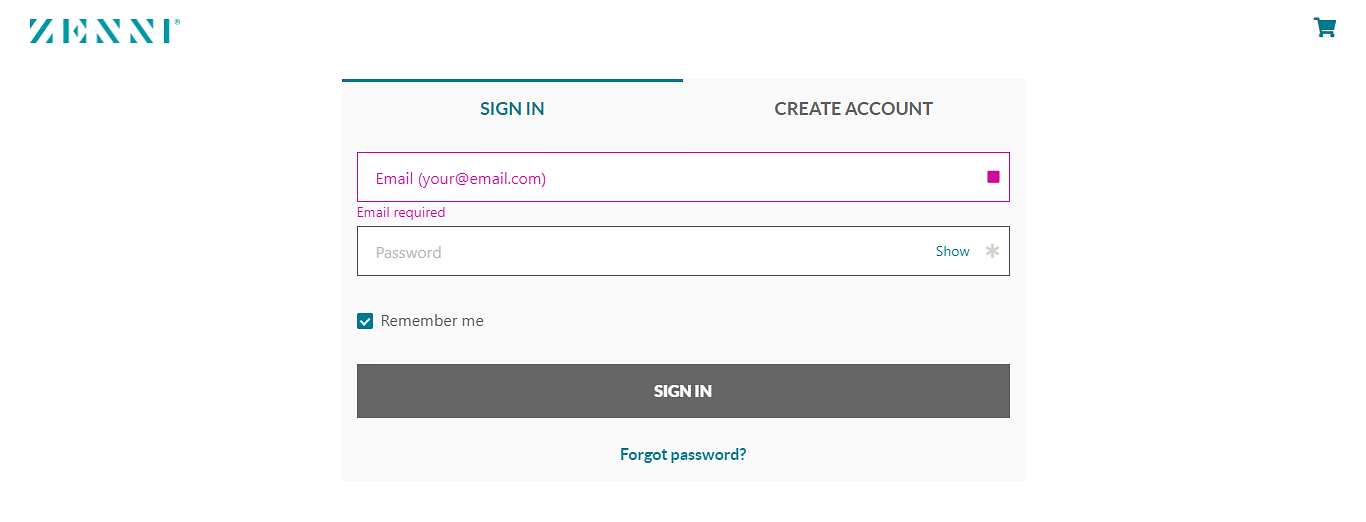The width and height of the screenshot is (1366, 522).
Task: Open the shopping cart
Action: (x=1324, y=28)
